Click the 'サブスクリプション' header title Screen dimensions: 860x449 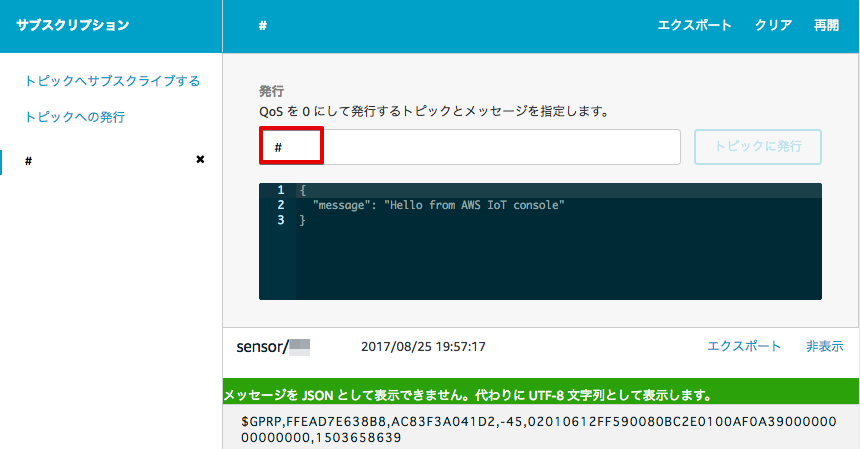[72, 25]
